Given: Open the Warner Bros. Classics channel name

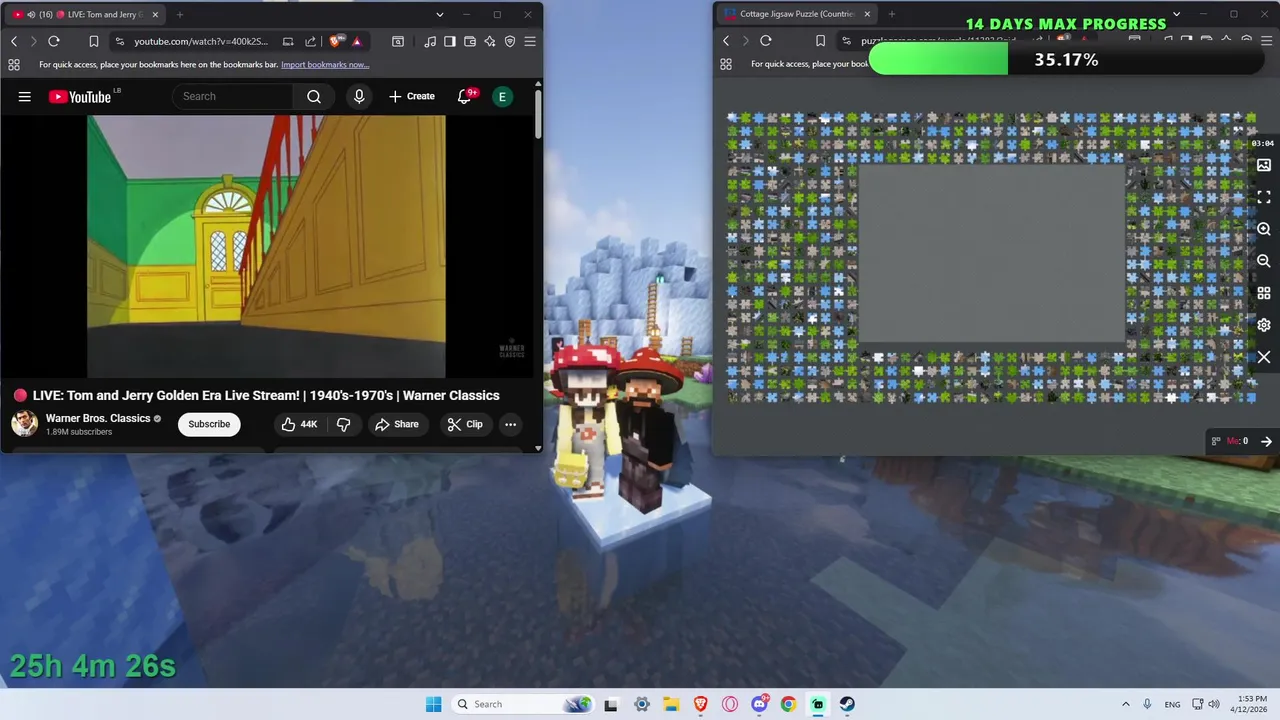Looking at the screenshot, I should 98,418.
